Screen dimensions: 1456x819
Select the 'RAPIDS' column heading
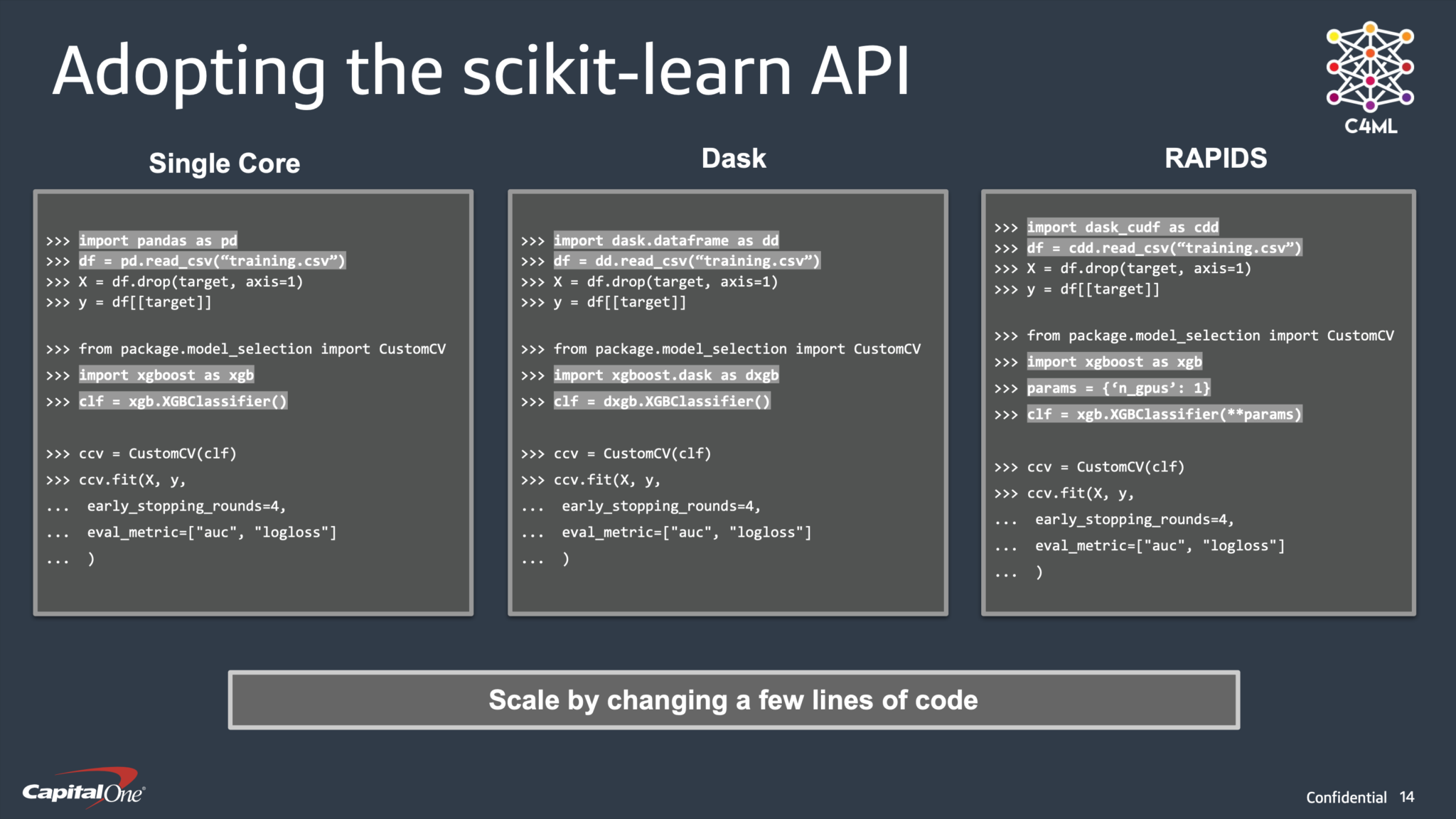(x=1215, y=158)
